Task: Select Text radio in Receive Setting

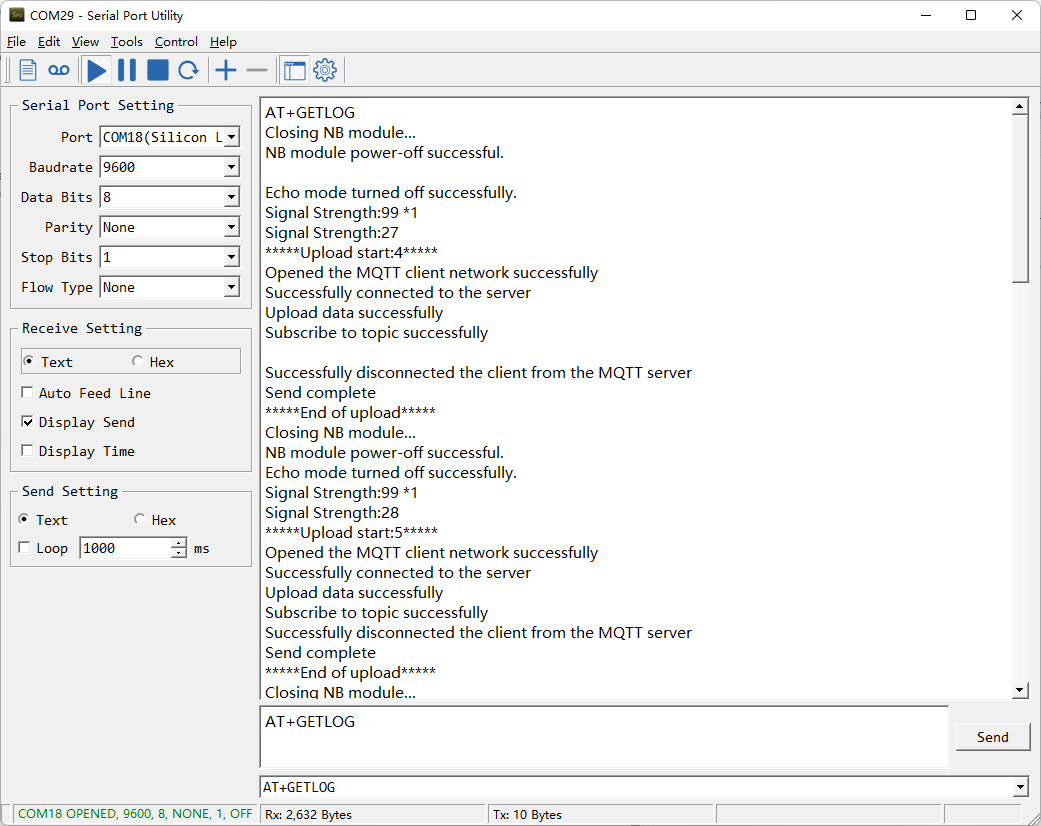Action: click(29, 361)
